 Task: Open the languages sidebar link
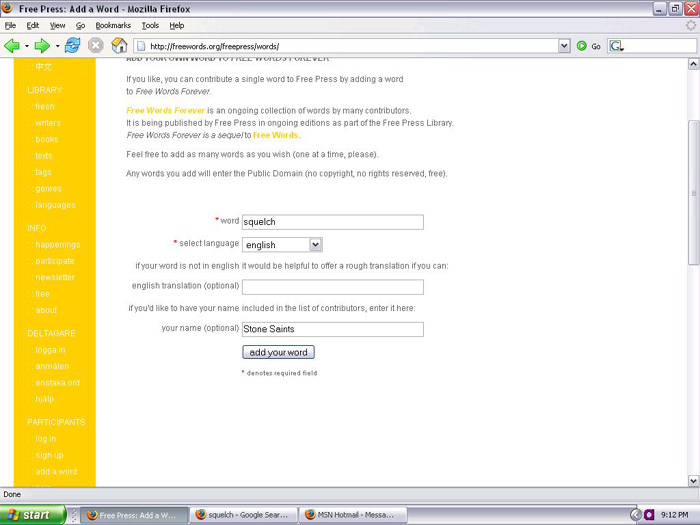[55, 205]
